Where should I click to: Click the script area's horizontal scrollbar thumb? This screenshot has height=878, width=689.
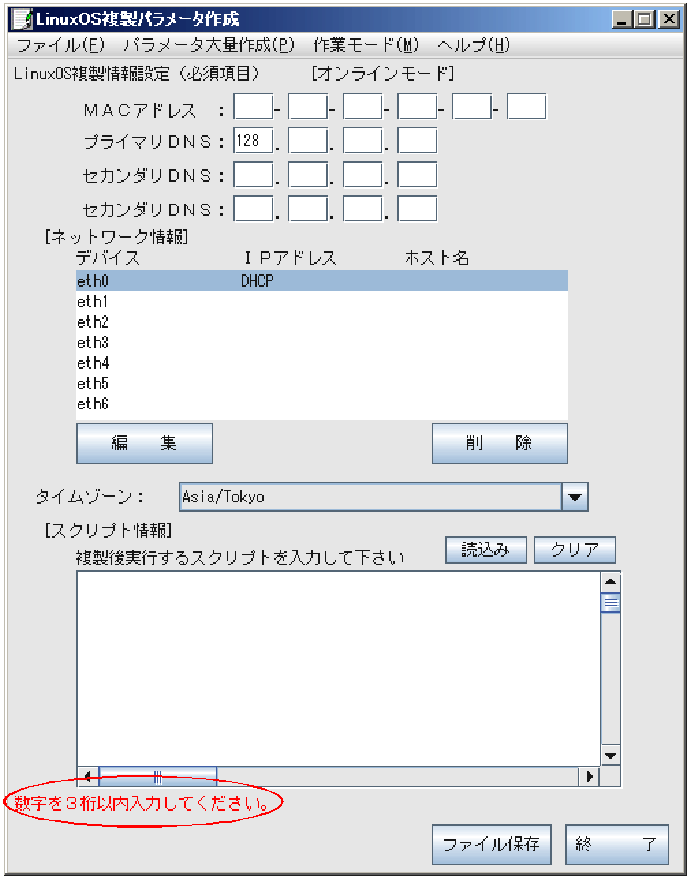click(158, 776)
